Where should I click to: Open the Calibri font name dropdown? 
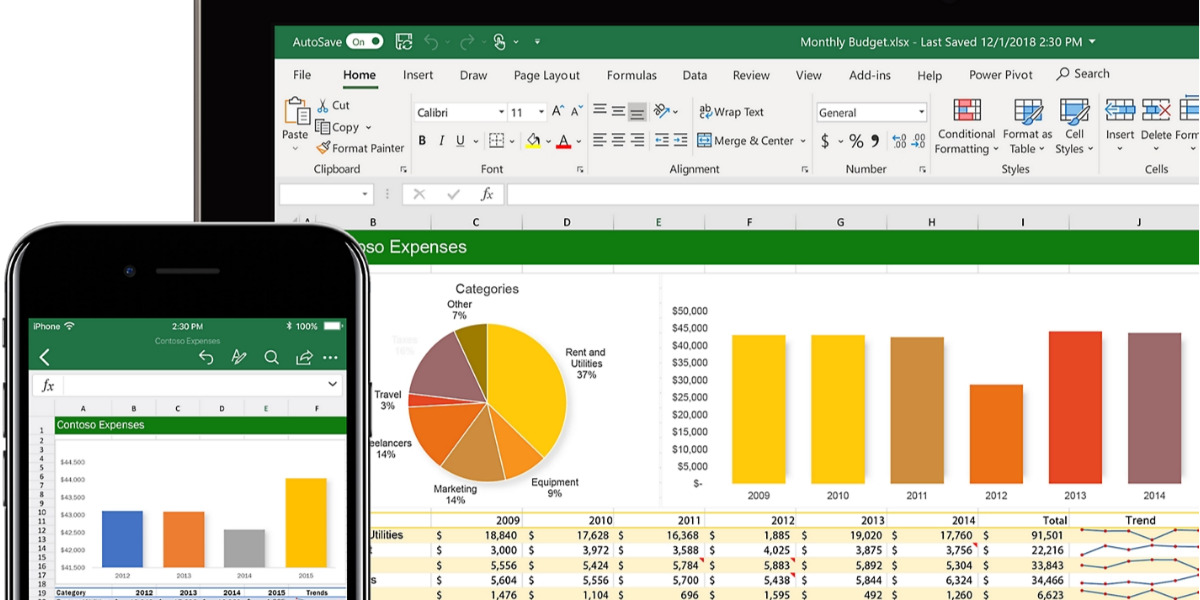500,113
